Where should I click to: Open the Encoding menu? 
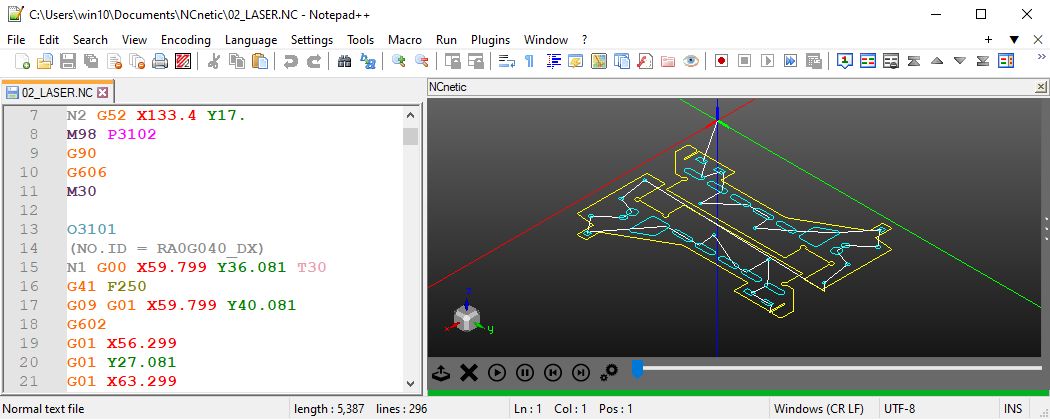[x=185, y=40]
